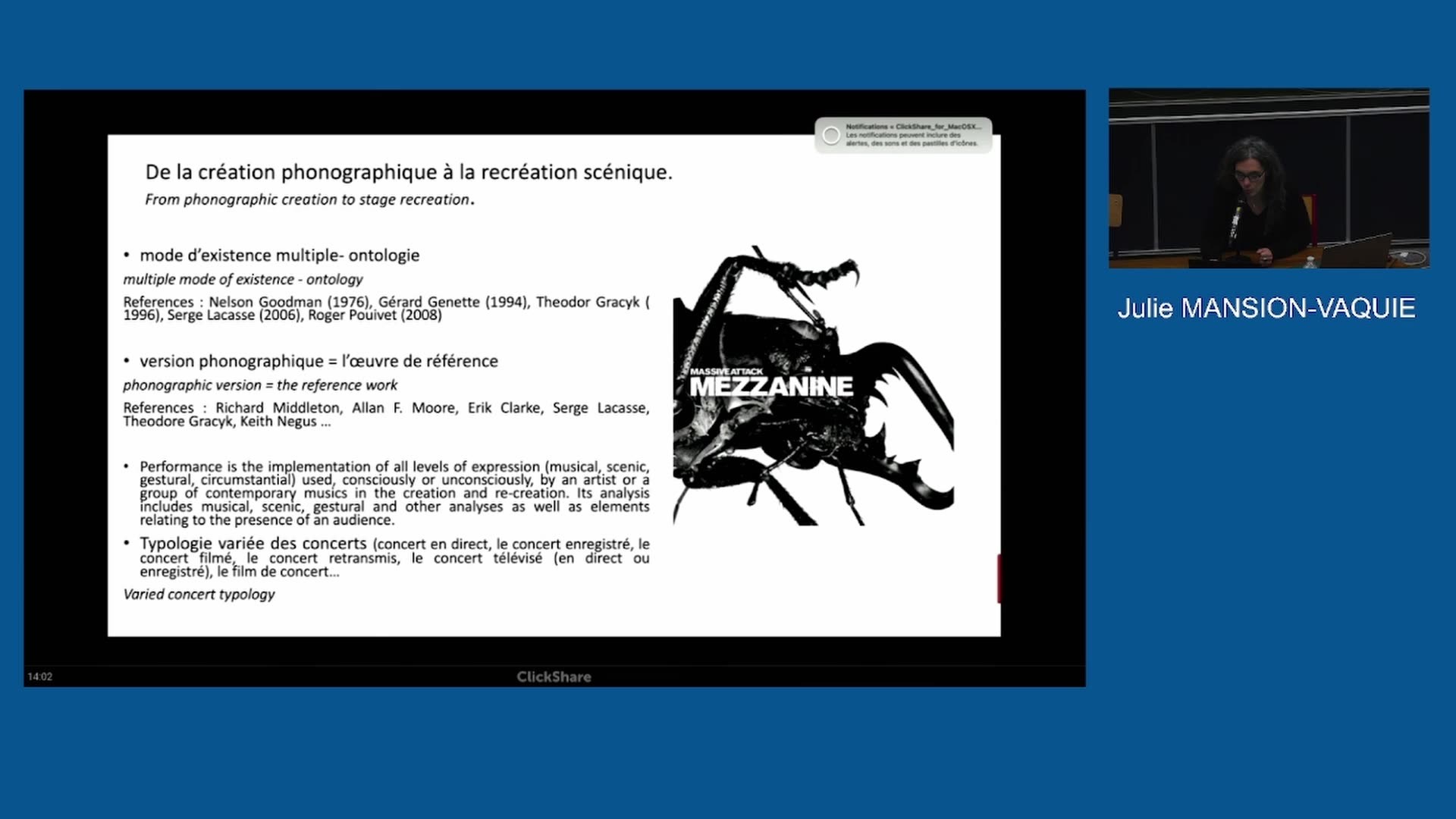Click subtitle 'From phonographic creation to stage recreation'
The image size is (1456, 819).
(x=309, y=199)
